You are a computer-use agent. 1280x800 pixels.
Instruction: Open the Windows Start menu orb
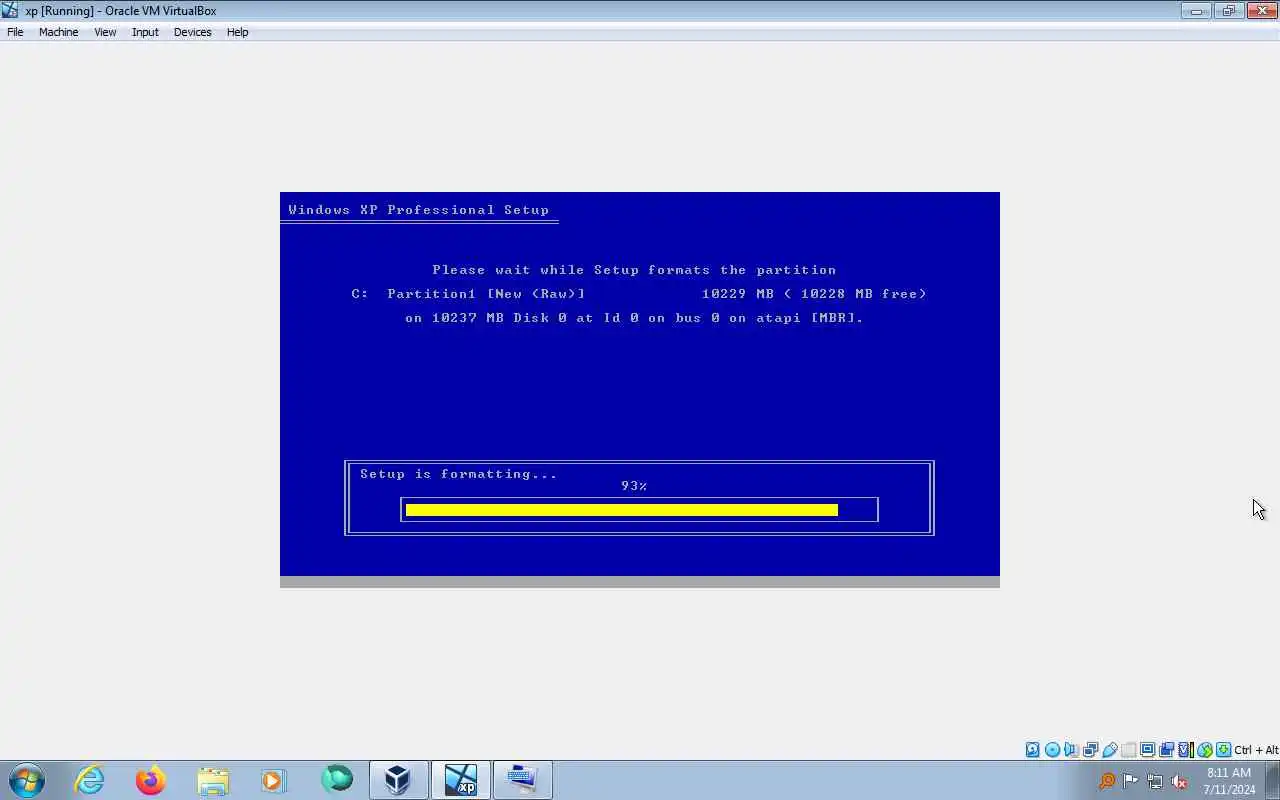click(x=27, y=780)
